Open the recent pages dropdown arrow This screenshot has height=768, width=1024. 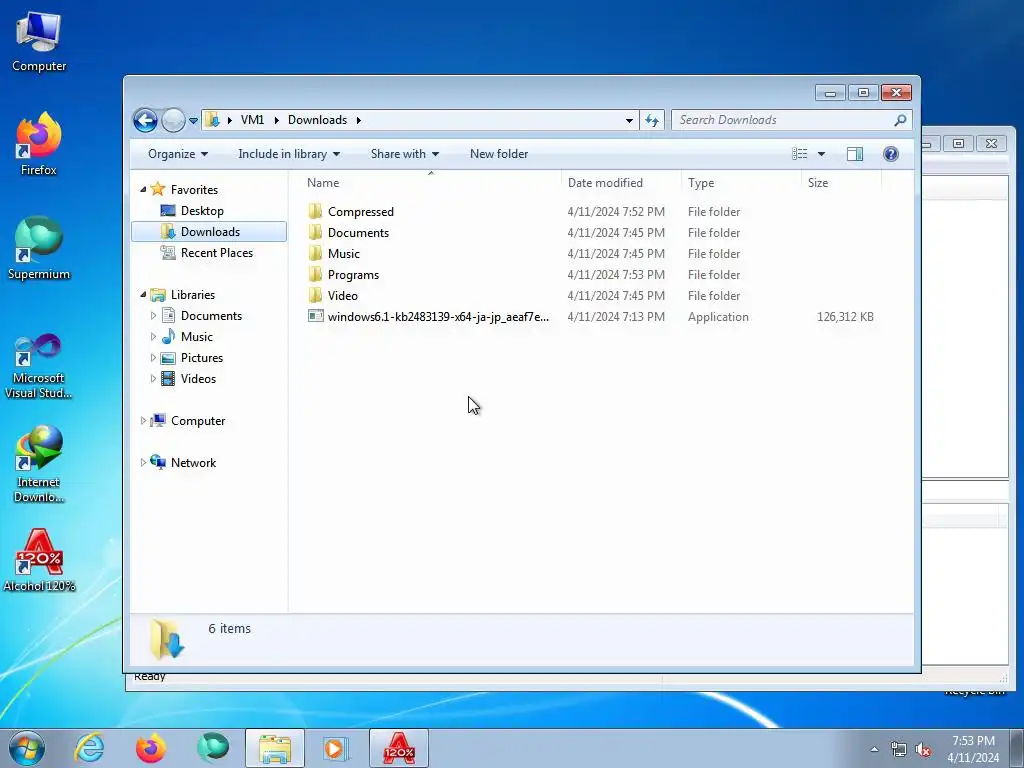point(193,121)
